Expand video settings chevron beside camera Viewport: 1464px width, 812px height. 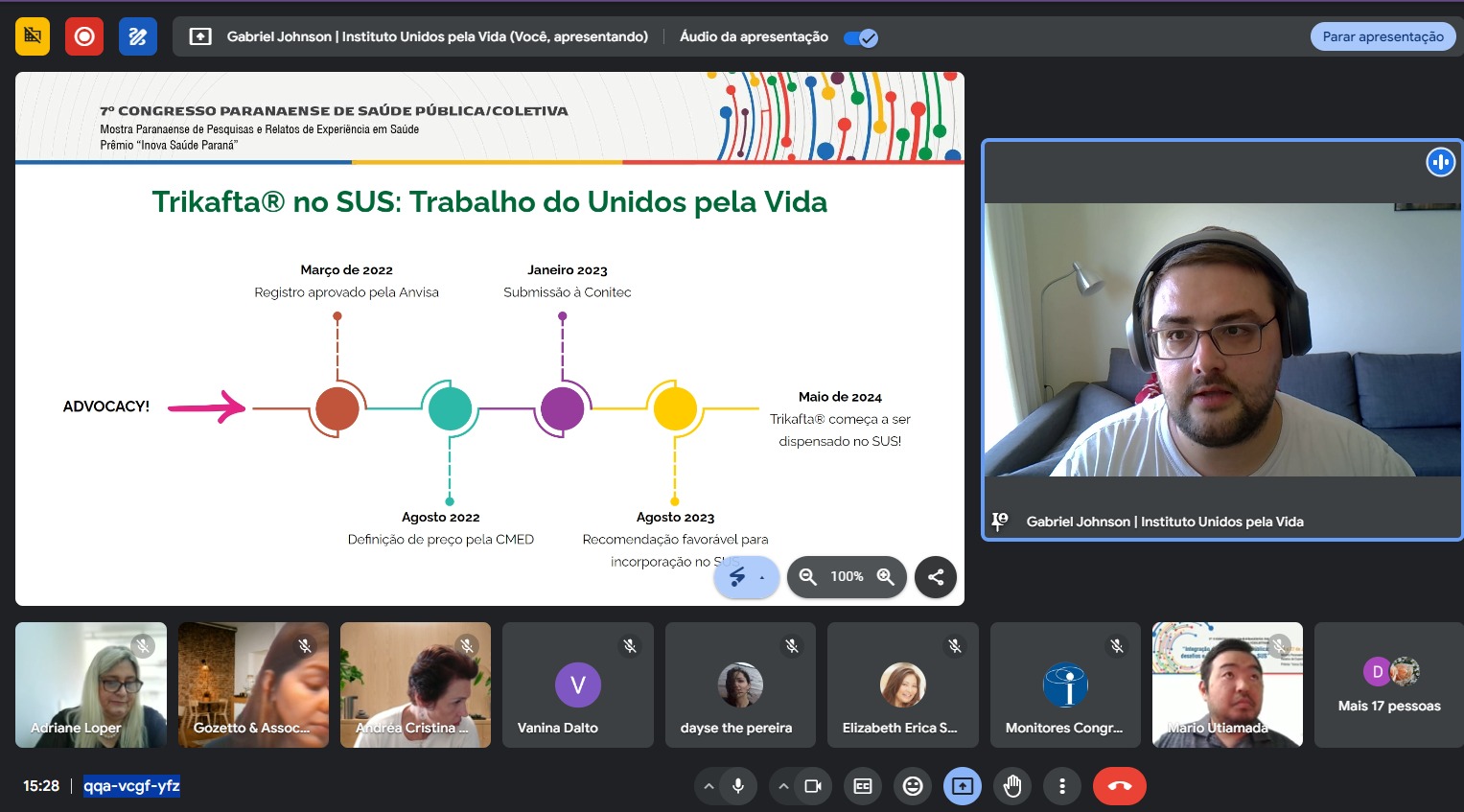pos(783,786)
